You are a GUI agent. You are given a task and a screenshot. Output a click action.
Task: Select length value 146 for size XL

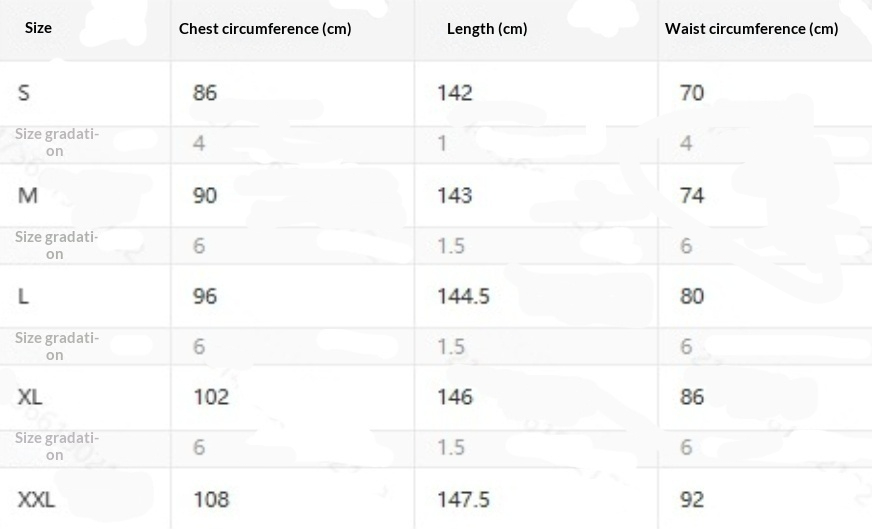pyautogui.click(x=455, y=397)
